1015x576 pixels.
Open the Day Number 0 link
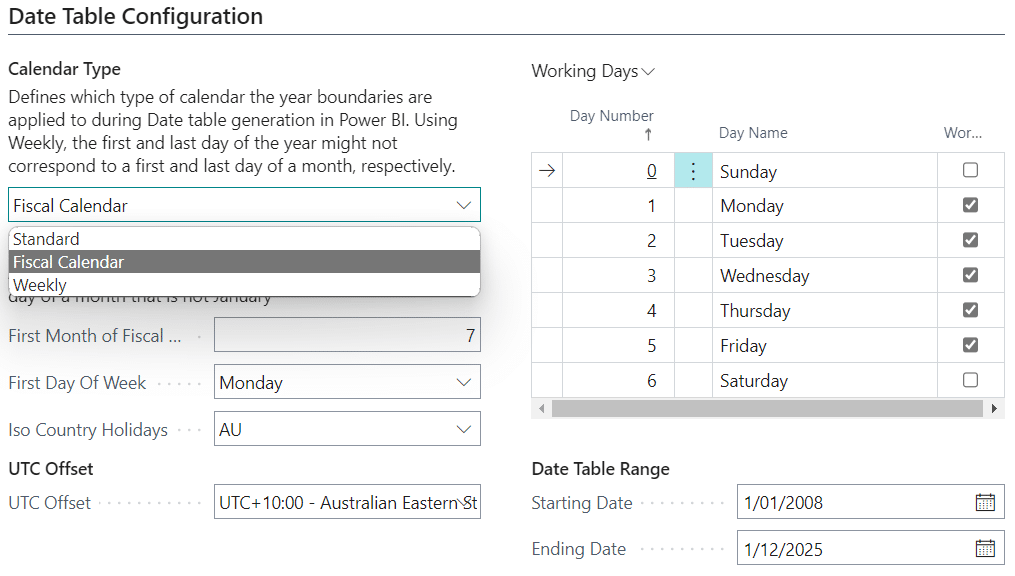651,171
